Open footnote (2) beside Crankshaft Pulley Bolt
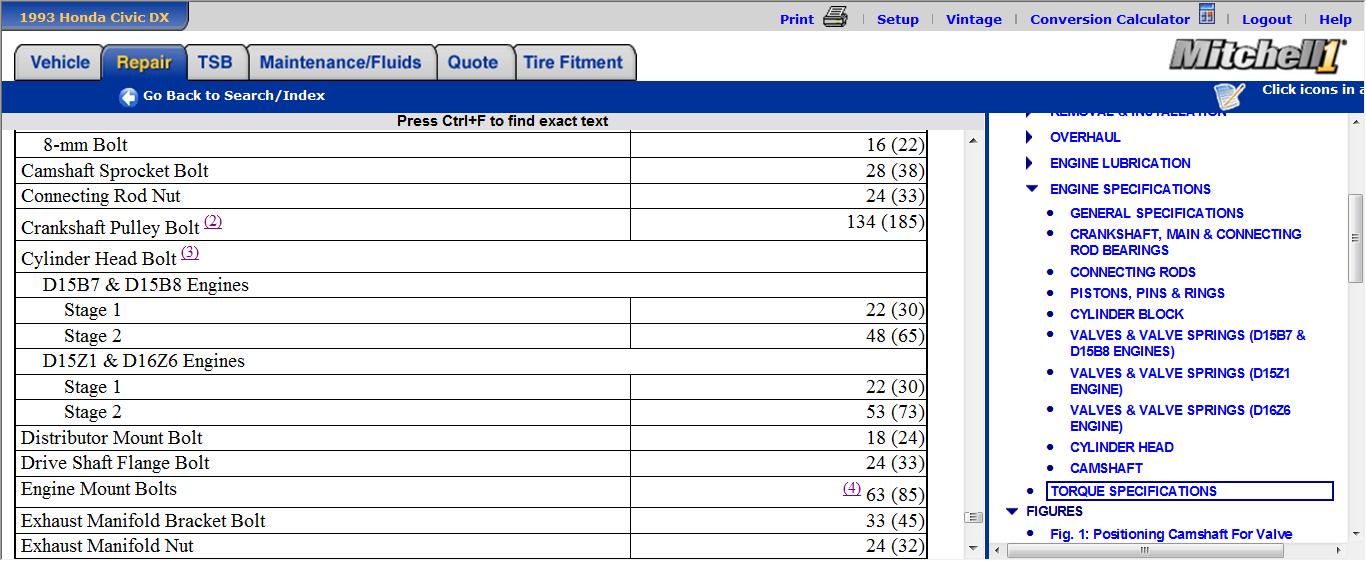Image resolution: width=1366 pixels, height=561 pixels. click(213, 221)
